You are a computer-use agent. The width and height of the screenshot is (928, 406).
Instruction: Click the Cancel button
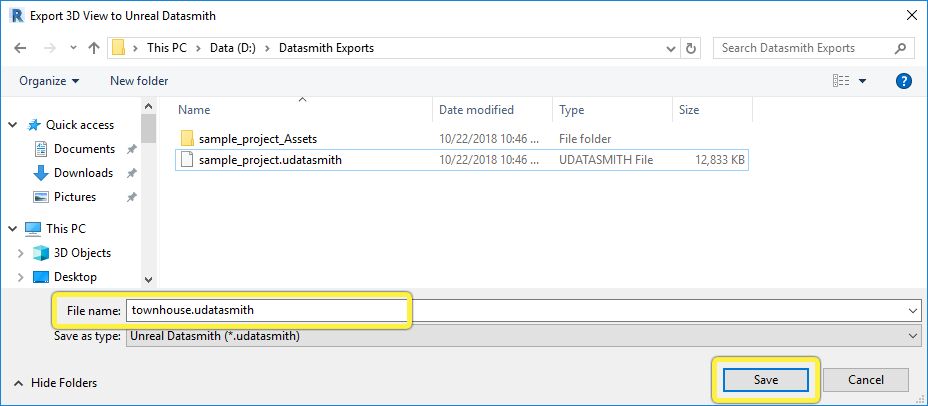[x=865, y=380]
